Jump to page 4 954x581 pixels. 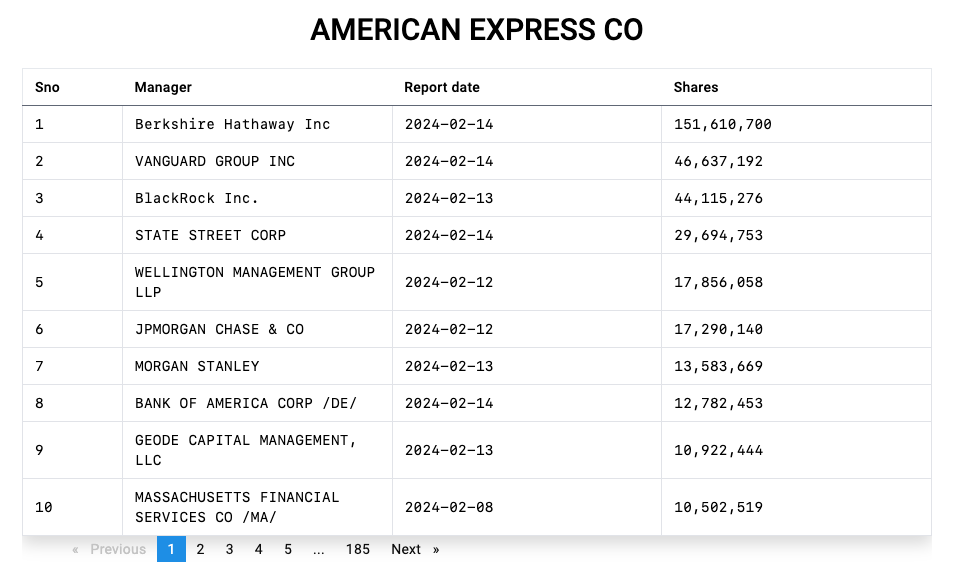click(x=258, y=549)
